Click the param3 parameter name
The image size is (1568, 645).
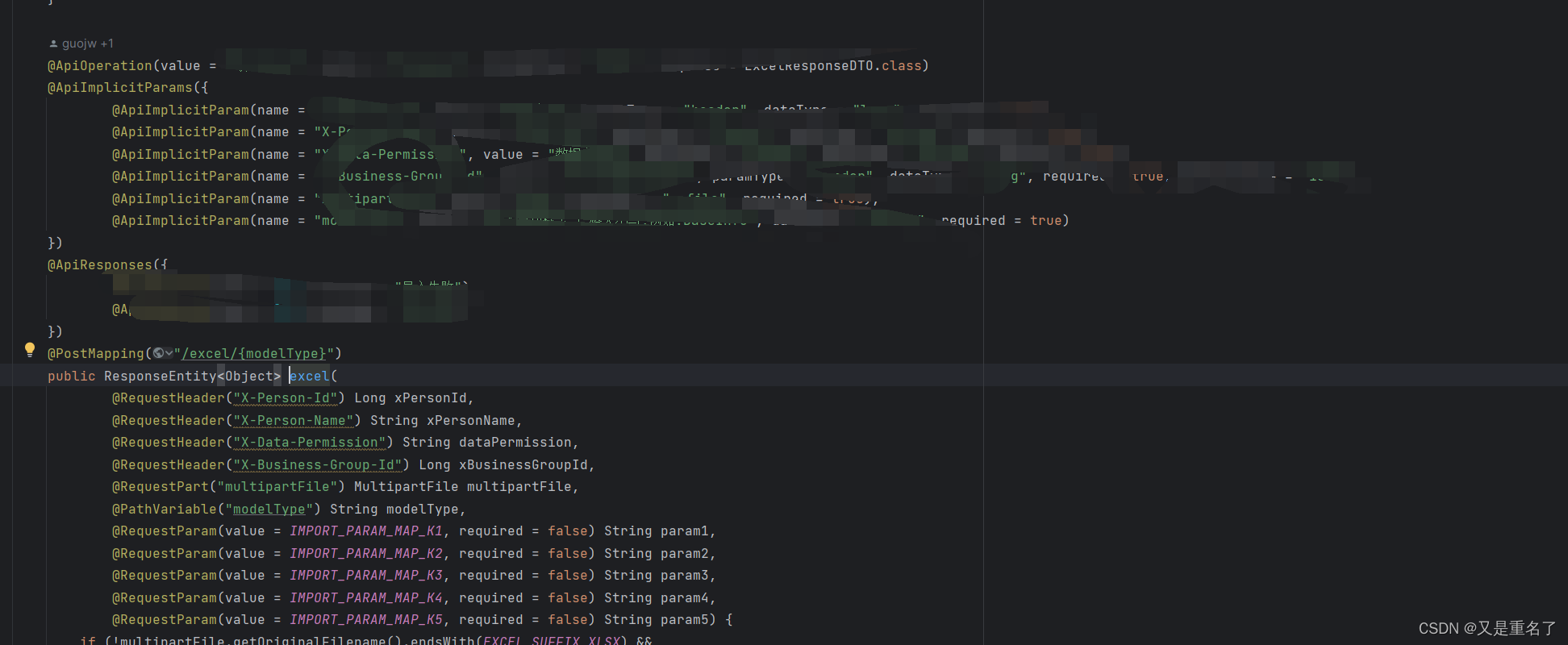tap(685, 576)
